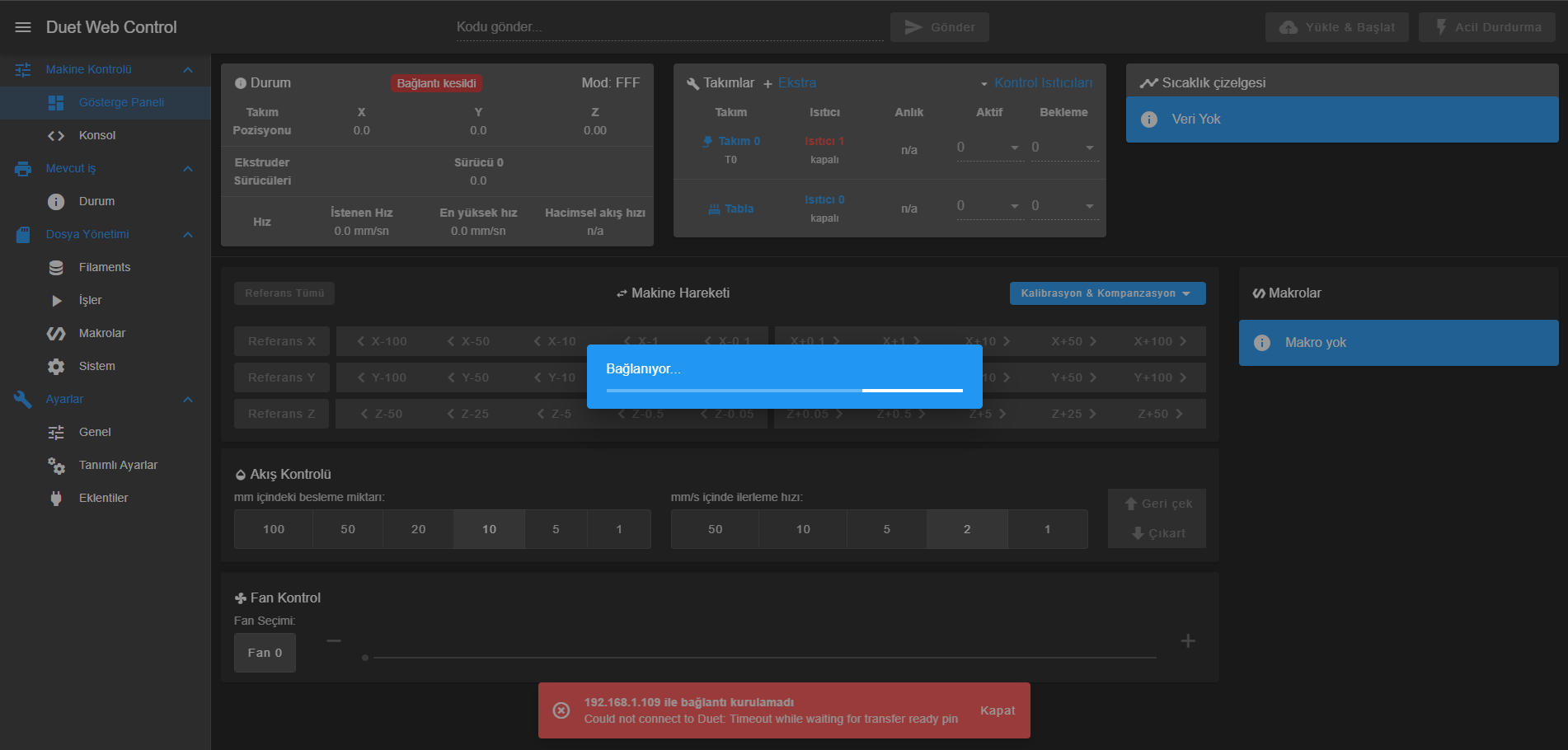Click the Bağlanıyor progress bar
1568x750 pixels.
point(784,391)
